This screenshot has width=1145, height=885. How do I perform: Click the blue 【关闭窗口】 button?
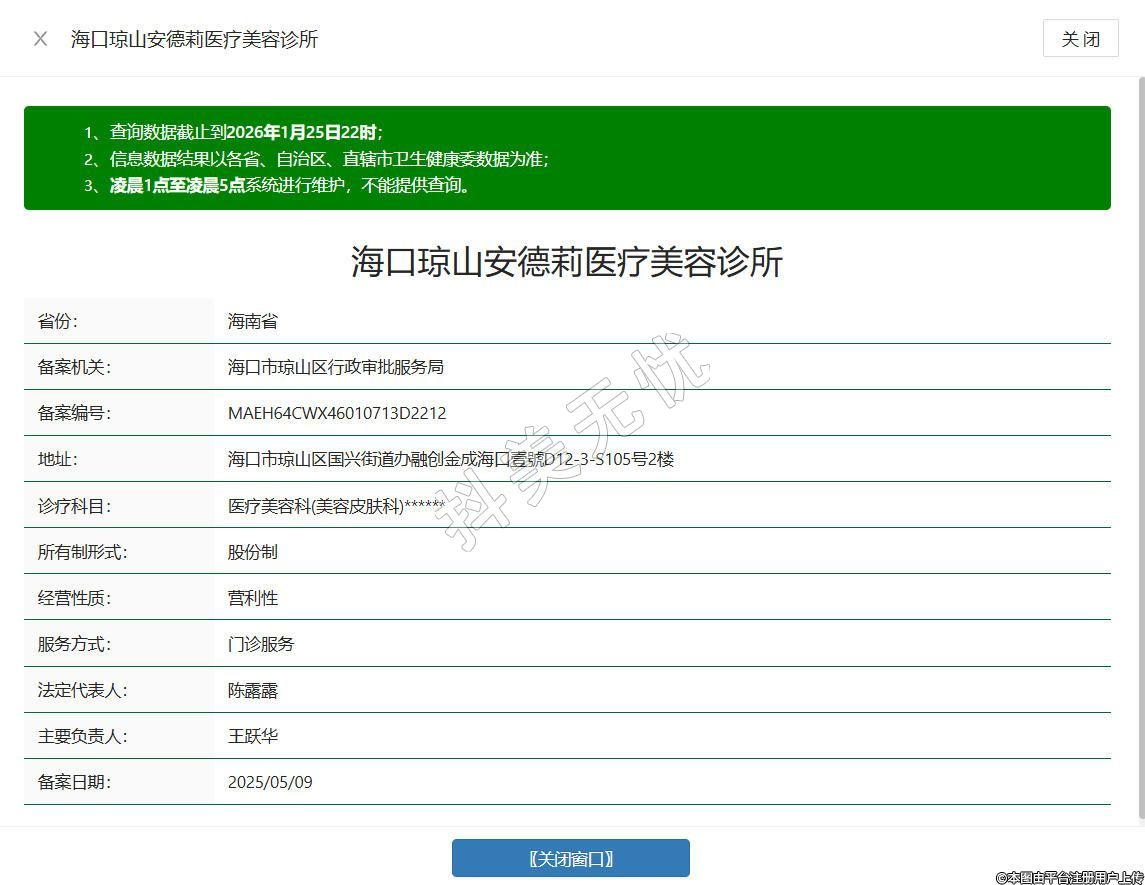570,858
